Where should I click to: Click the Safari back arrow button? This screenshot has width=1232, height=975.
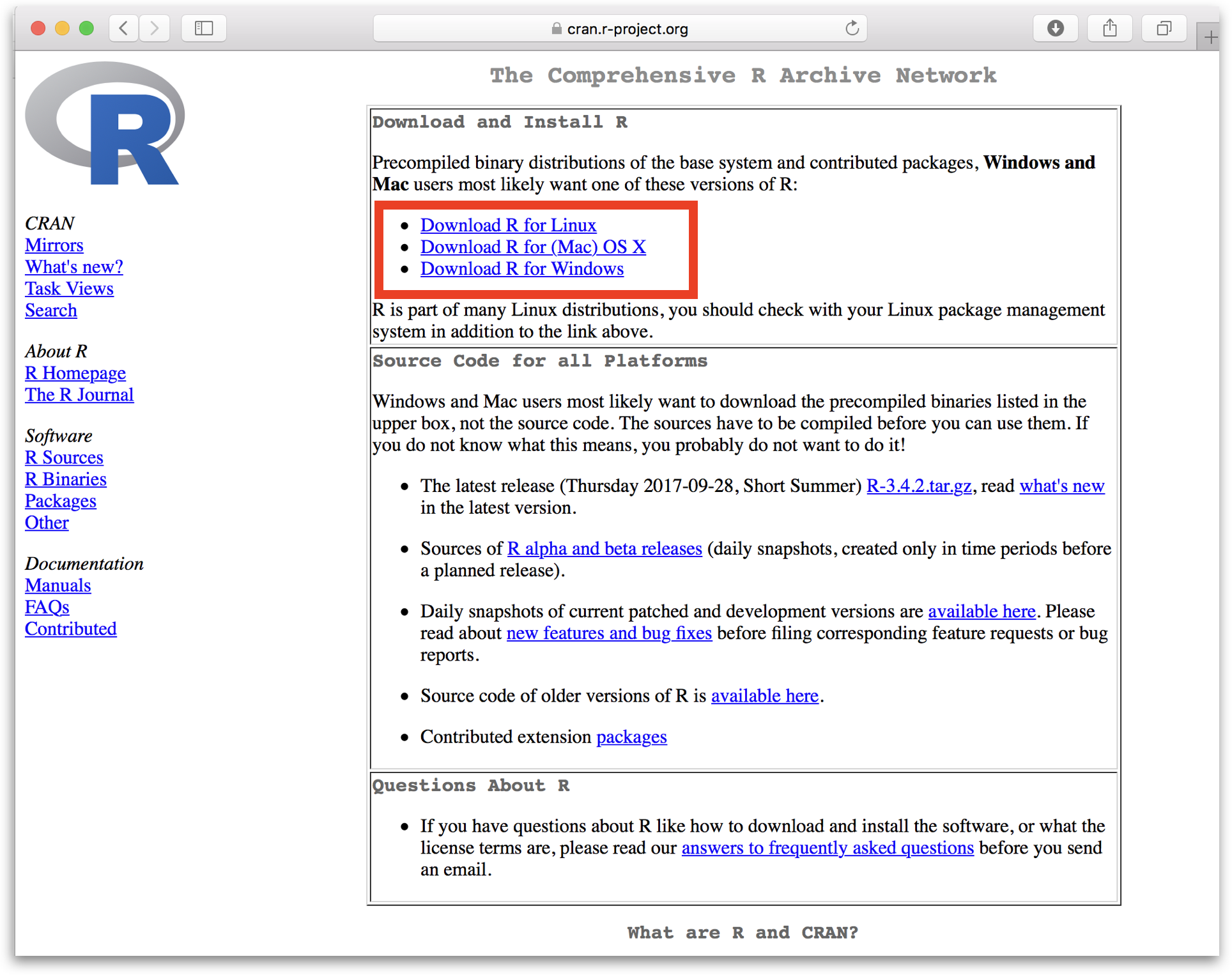tap(124, 28)
